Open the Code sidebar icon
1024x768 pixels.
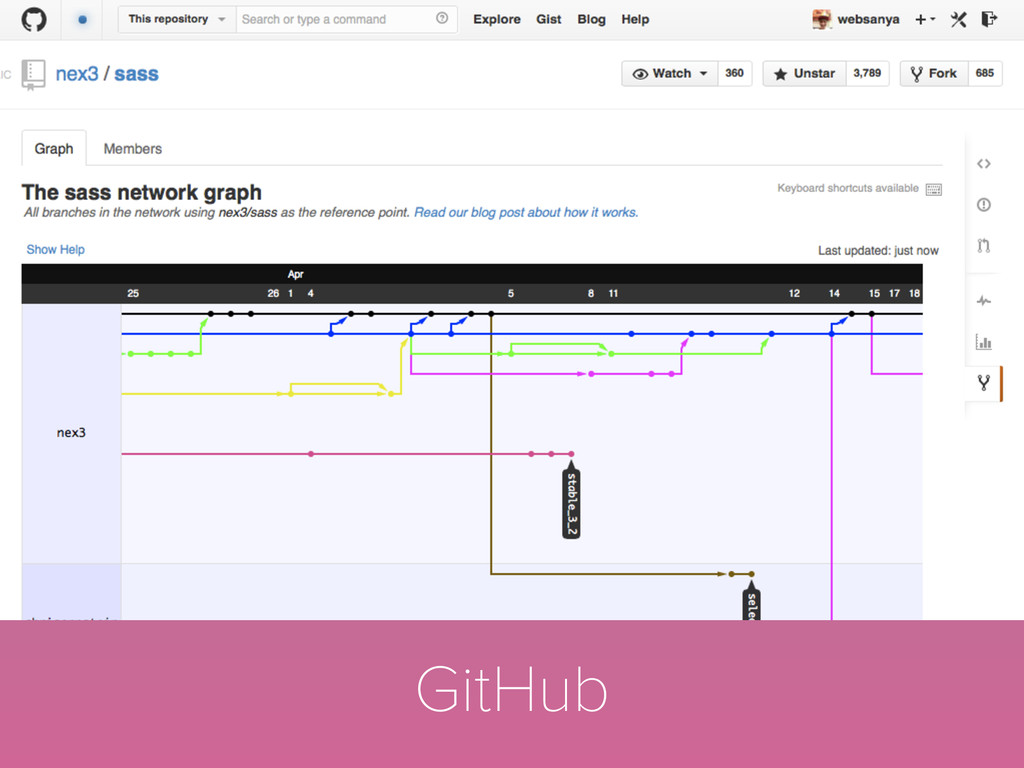tap(984, 163)
